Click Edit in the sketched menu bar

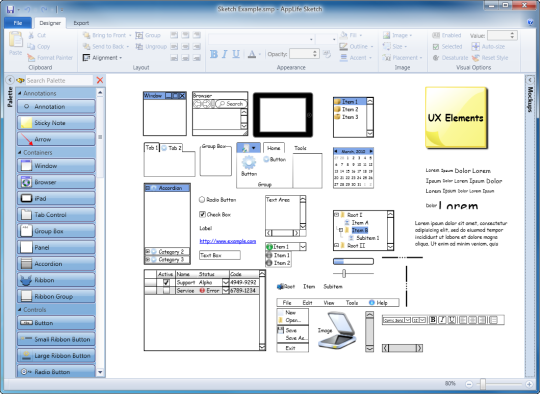[307, 303]
